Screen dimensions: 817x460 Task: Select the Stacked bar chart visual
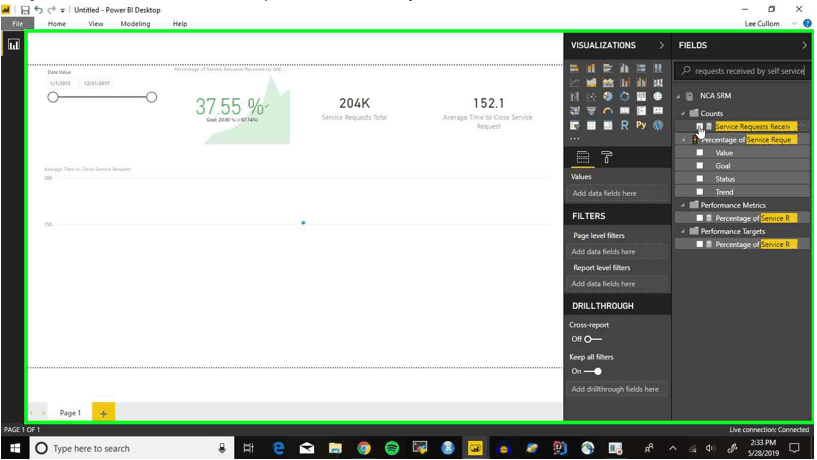click(x=574, y=68)
